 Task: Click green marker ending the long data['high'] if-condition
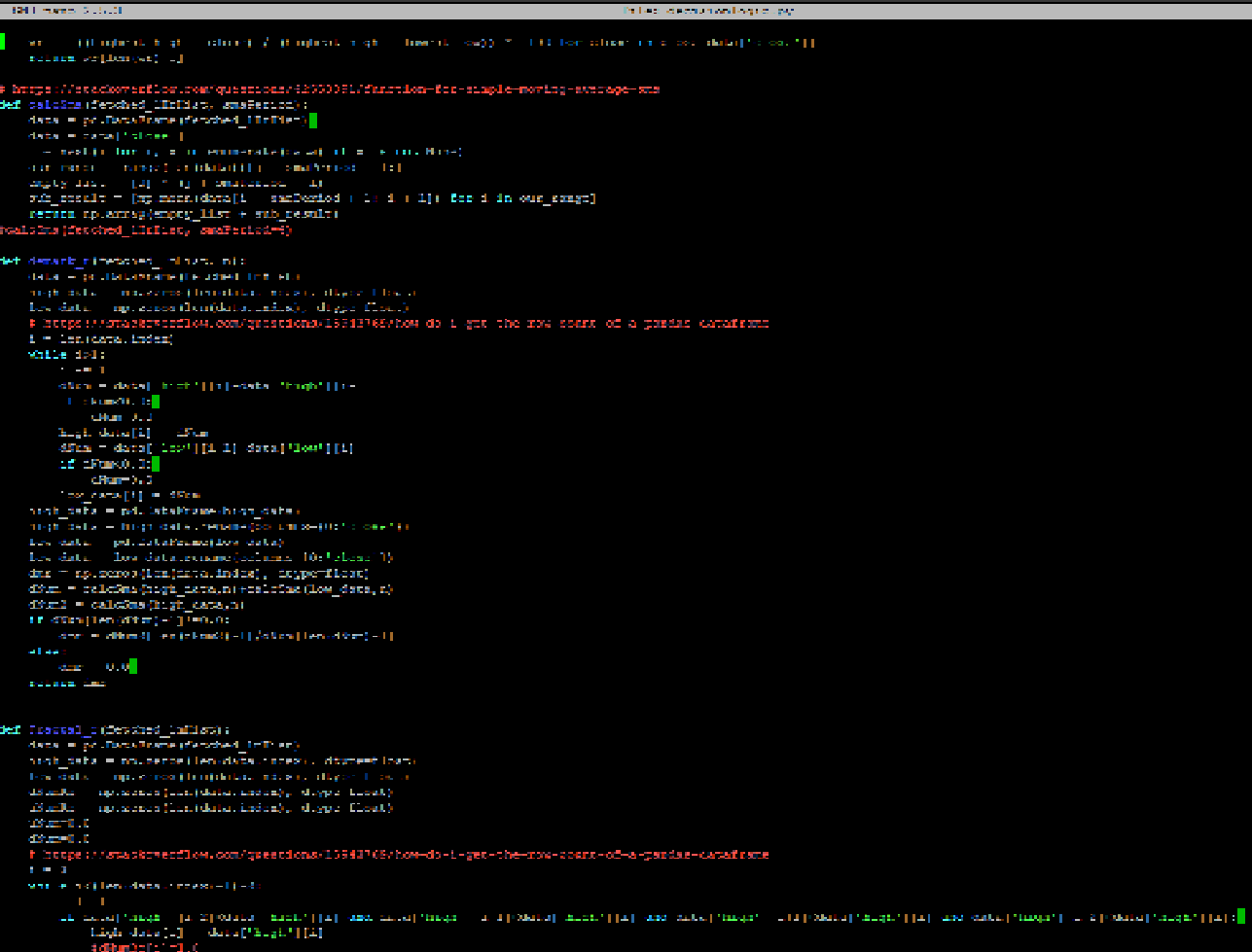click(1240, 916)
